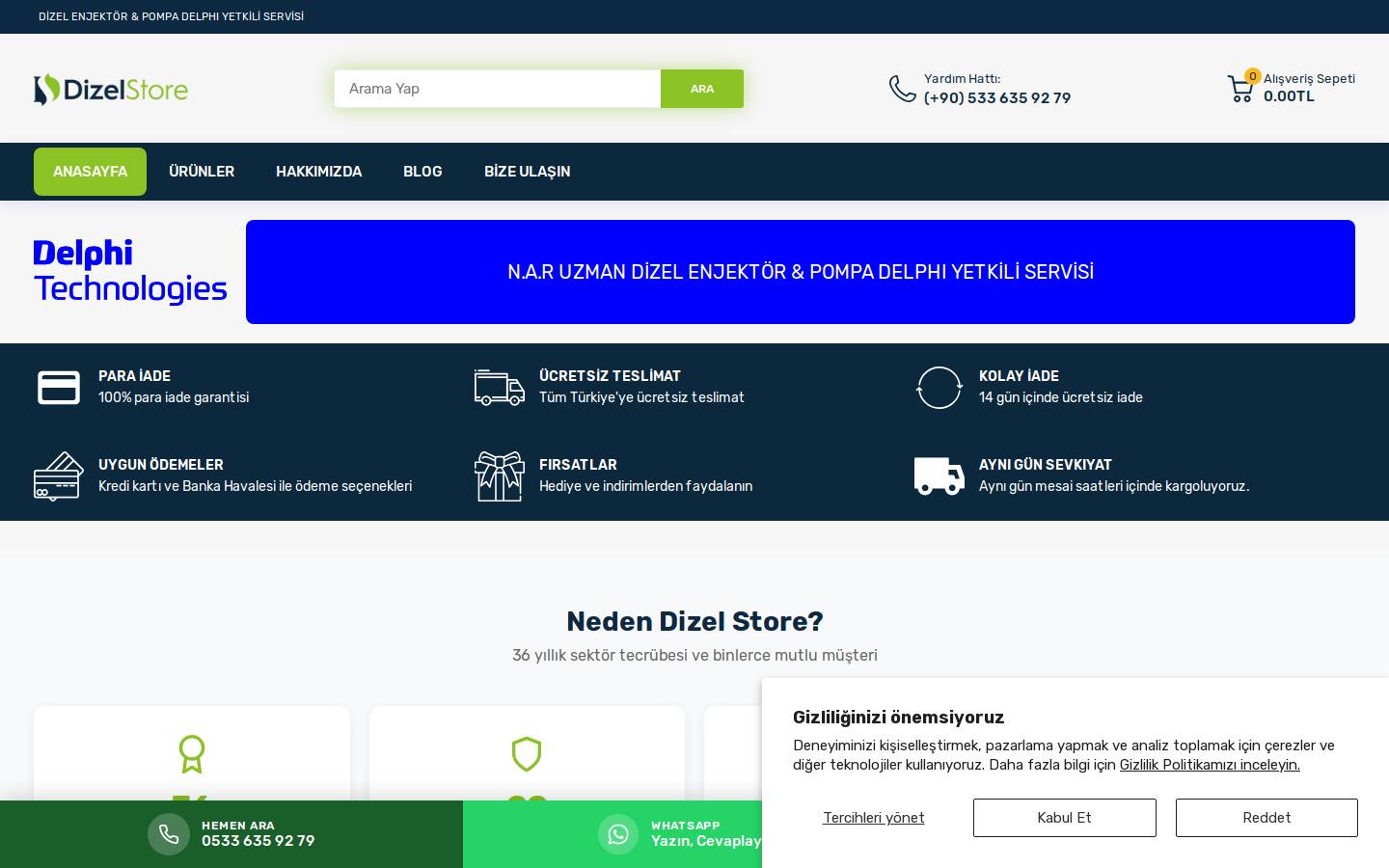Click the credit card icon for Para İade
Image resolution: width=1389 pixels, height=868 pixels.
click(x=59, y=387)
